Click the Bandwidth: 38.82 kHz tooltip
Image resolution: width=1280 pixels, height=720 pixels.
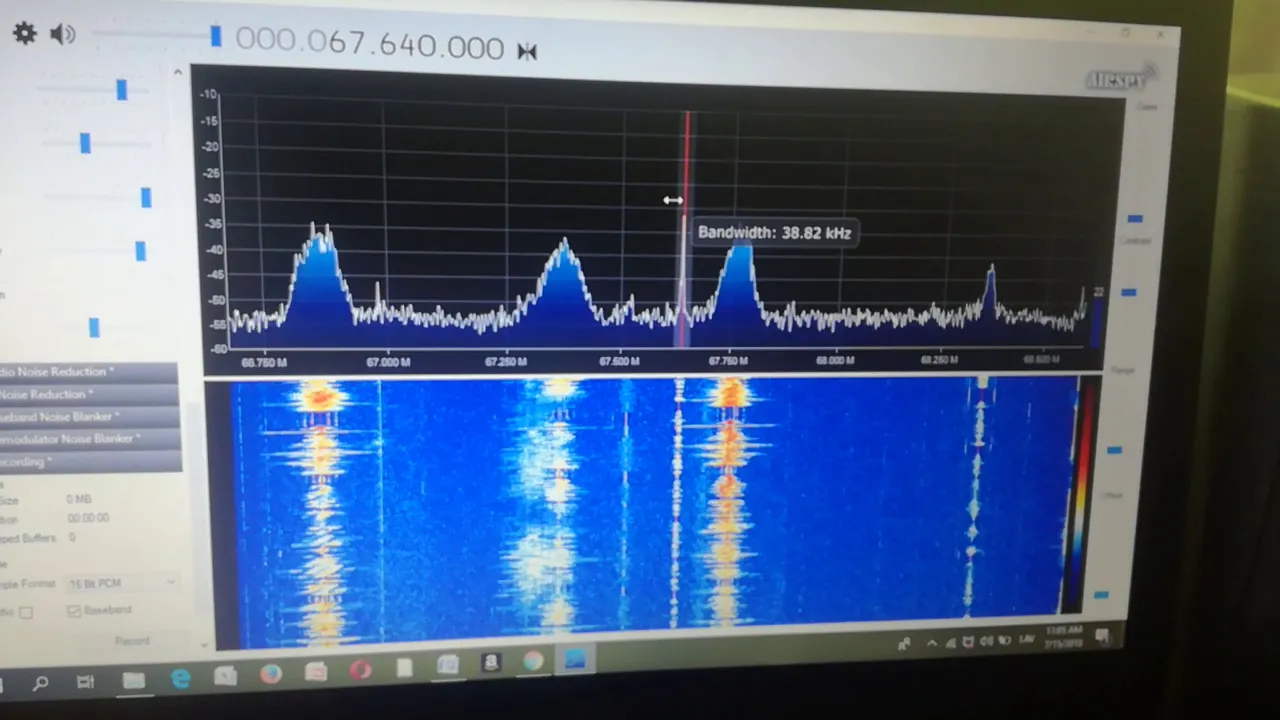coord(774,233)
